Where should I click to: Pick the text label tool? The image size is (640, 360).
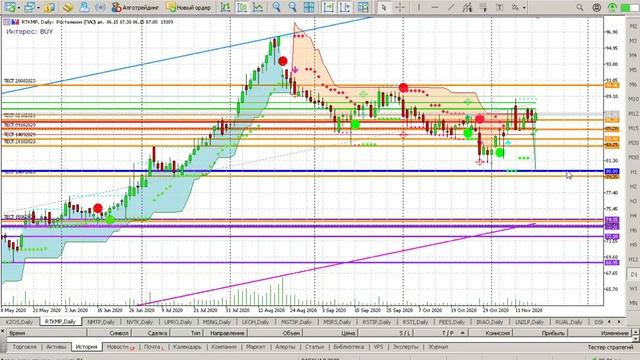coord(499,7)
